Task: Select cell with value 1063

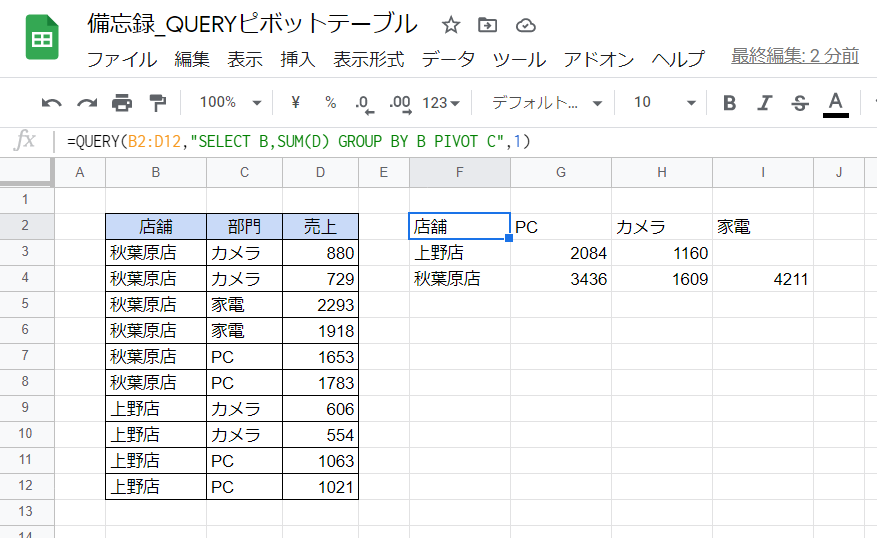Action: (320, 461)
